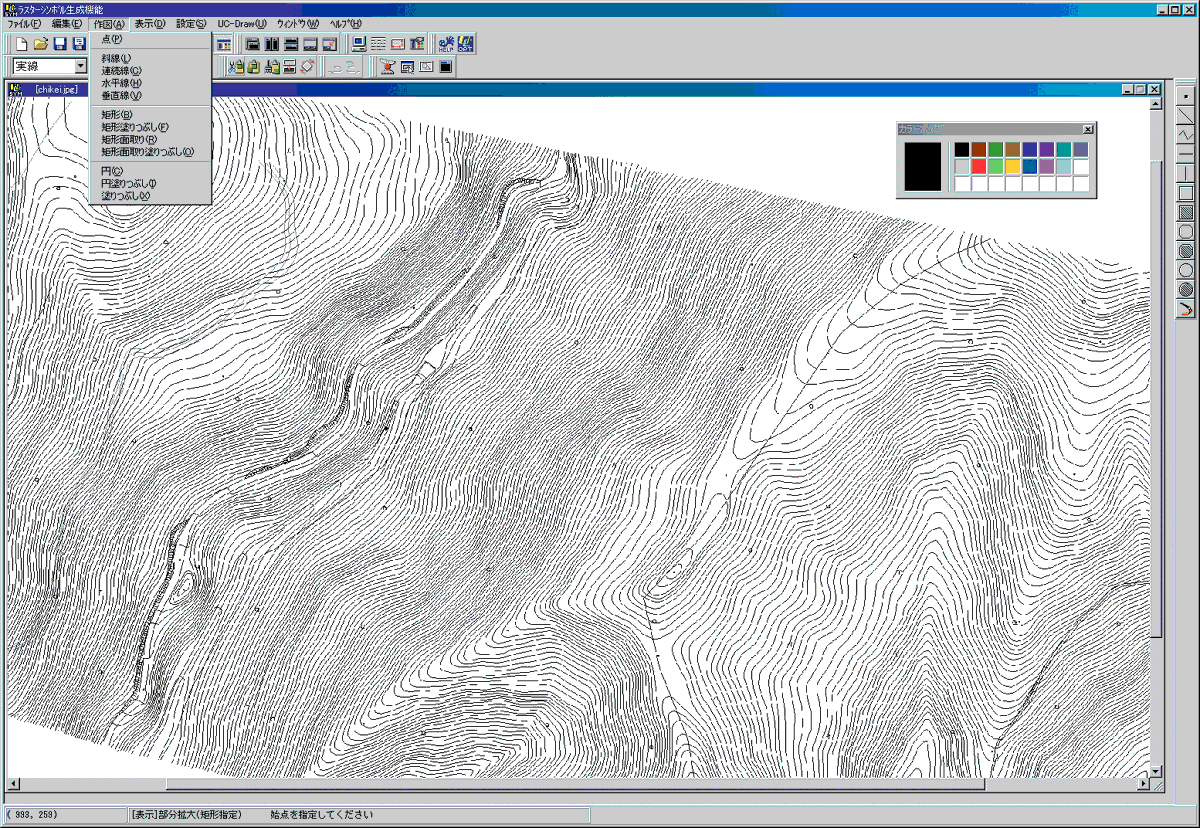The height and width of the screenshot is (828, 1200).
Task: Choose 垂直線(V) from the drawing menu
Action: (150, 96)
